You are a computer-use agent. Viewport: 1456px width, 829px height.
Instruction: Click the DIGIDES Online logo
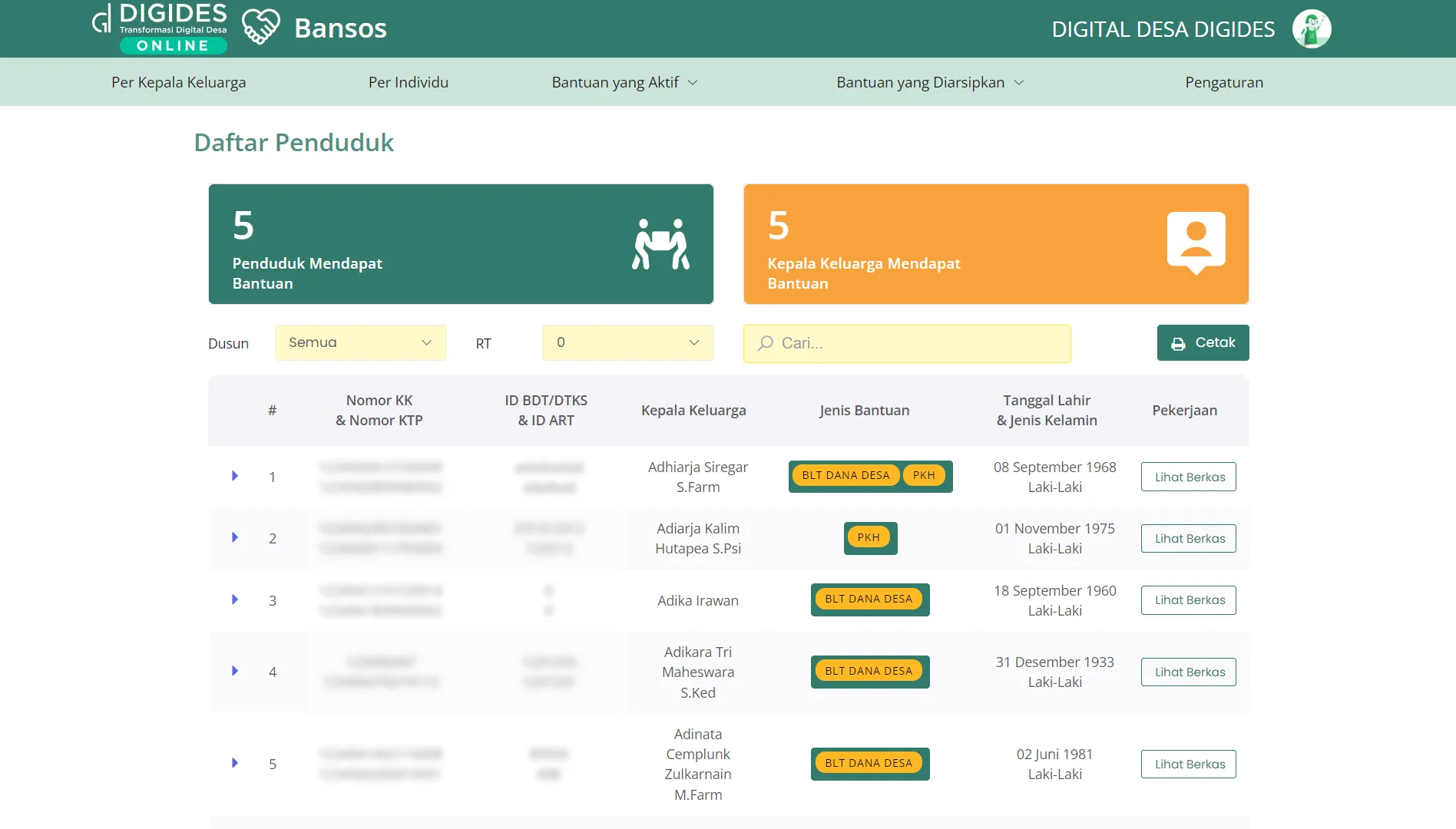[x=160, y=28]
